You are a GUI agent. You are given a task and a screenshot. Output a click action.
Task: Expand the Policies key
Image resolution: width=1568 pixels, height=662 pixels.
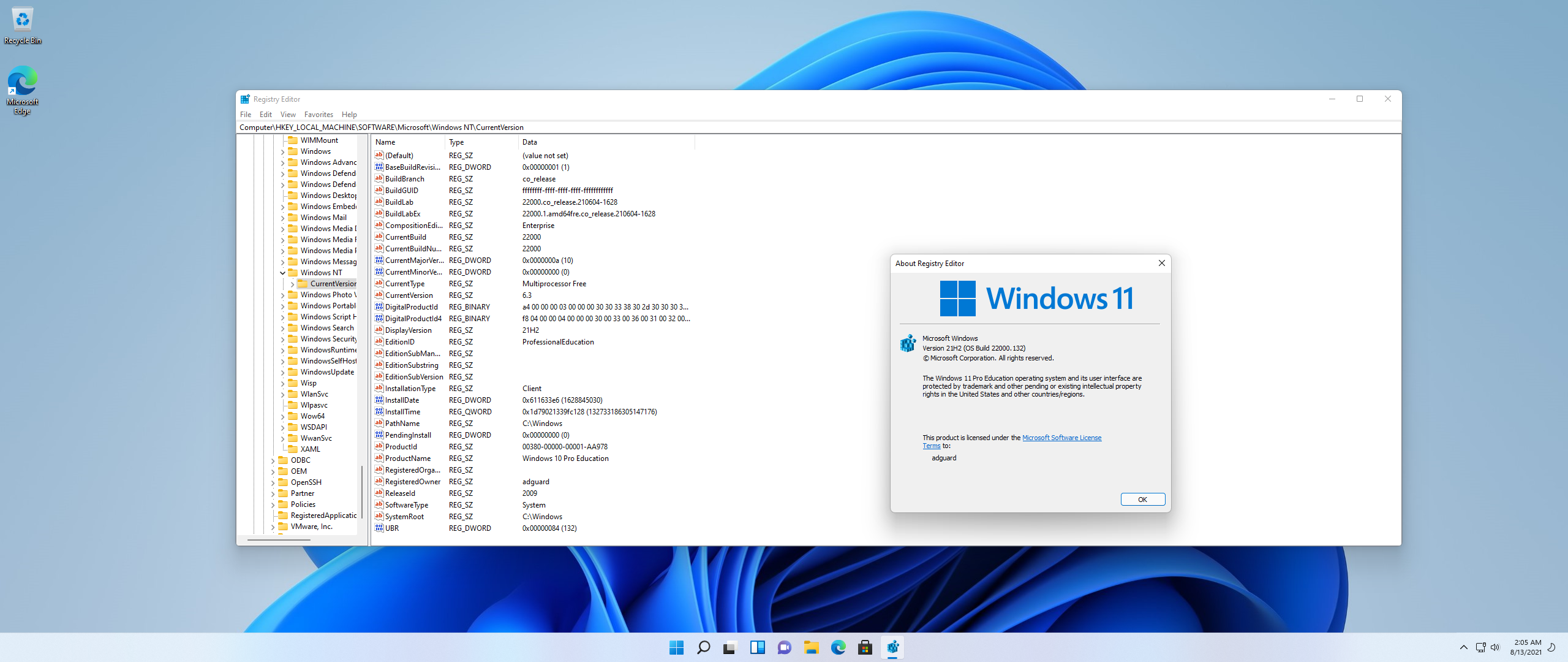tap(273, 504)
